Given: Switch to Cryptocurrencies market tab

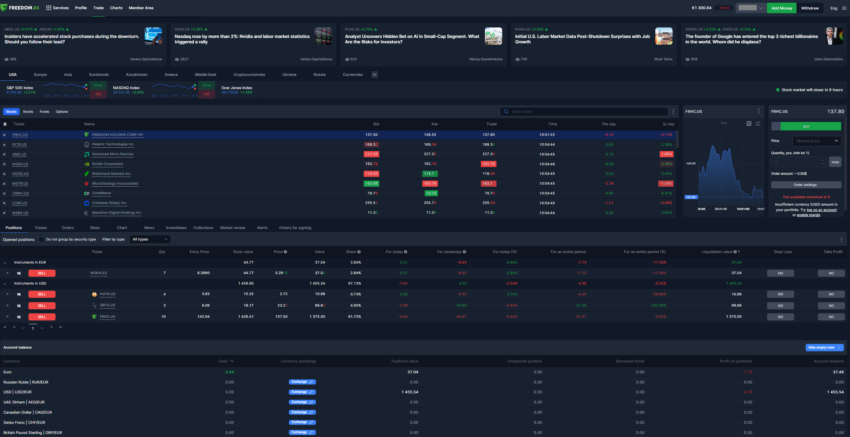Looking at the screenshot, I should (251, 74).
